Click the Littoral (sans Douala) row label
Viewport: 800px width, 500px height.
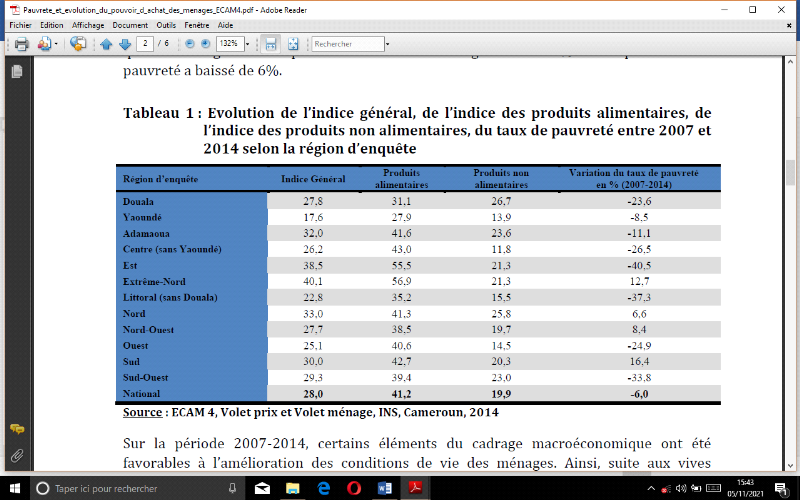coord(170,297)
